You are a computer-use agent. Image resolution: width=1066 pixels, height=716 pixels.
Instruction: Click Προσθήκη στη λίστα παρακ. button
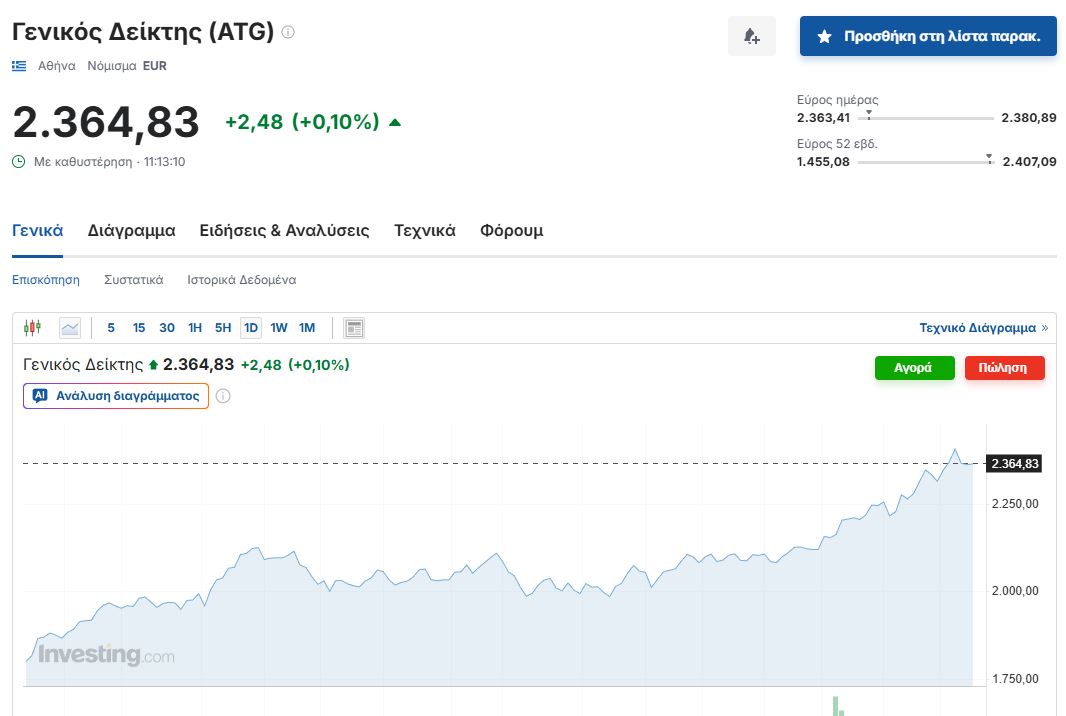(928, 36)
